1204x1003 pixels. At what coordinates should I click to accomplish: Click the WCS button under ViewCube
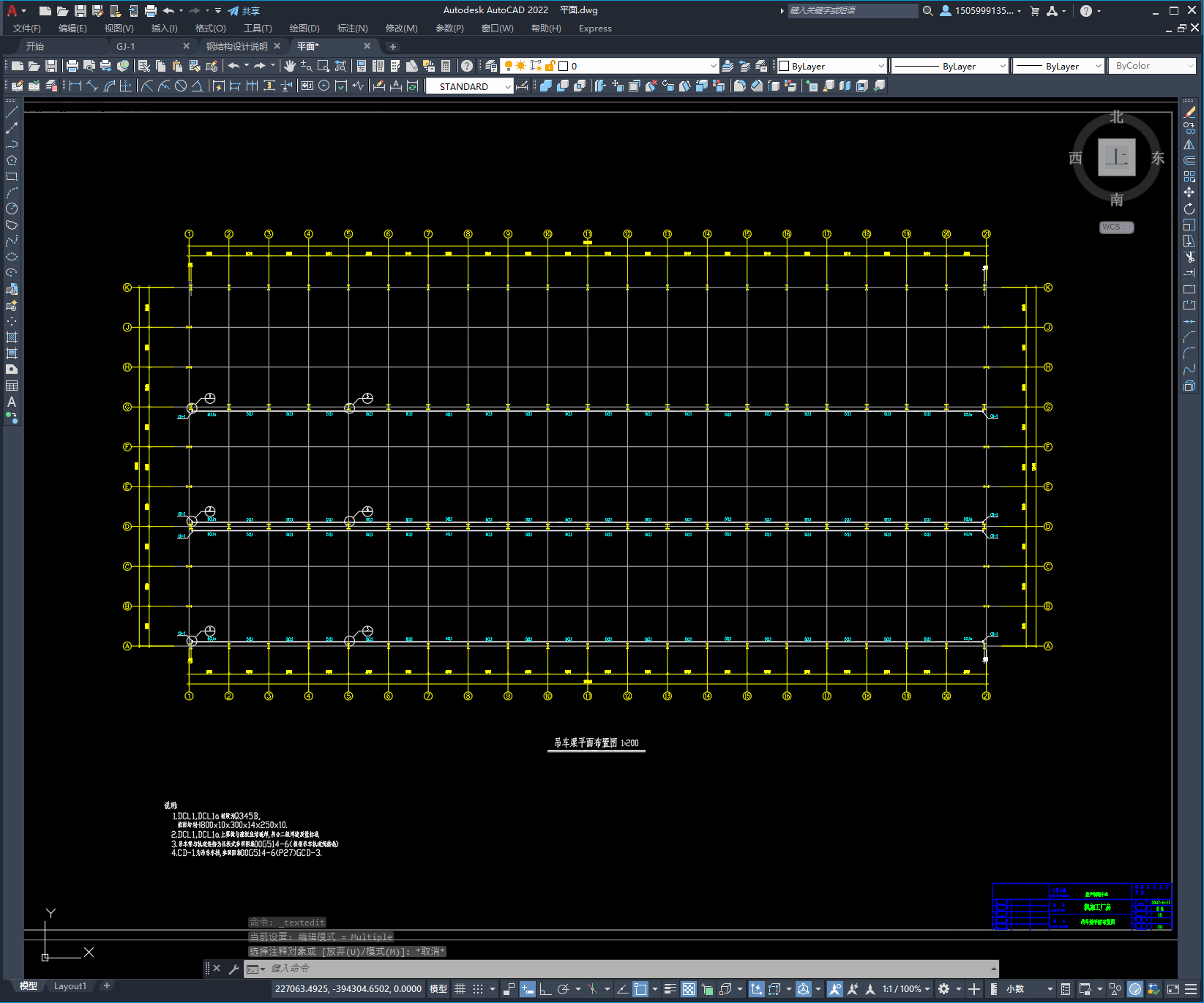point(1116,227)
